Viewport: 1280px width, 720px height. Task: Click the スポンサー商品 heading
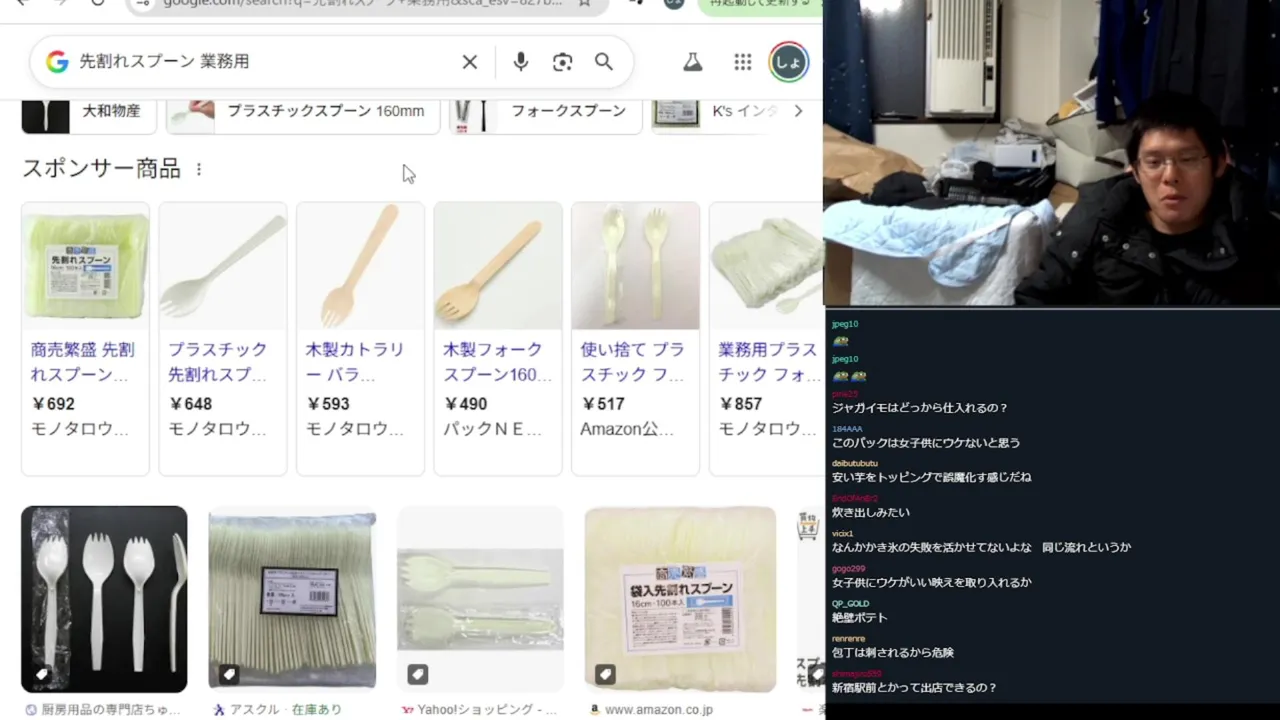coord(101,169)
